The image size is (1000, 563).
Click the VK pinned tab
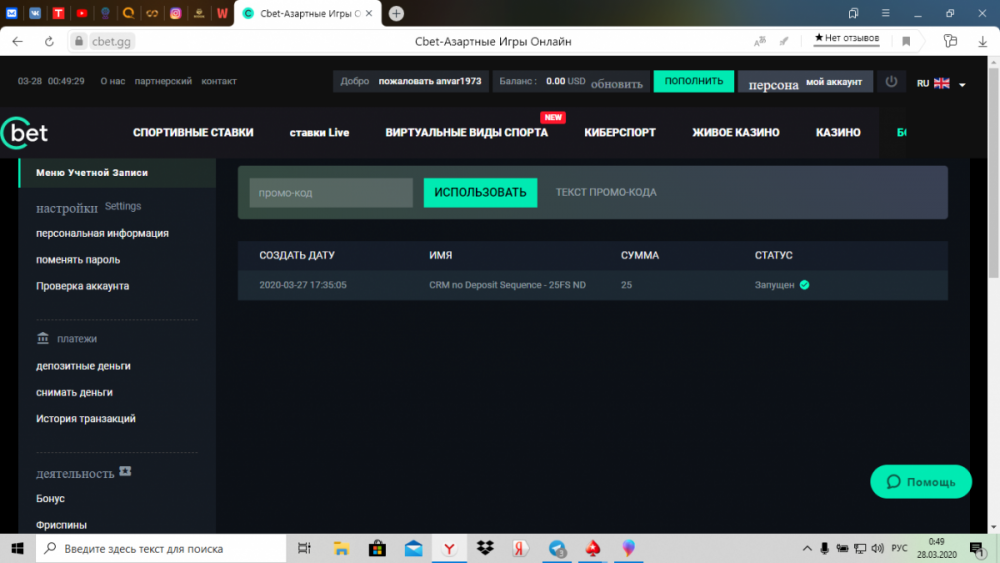pyautogui.click(x=36, y=14)
